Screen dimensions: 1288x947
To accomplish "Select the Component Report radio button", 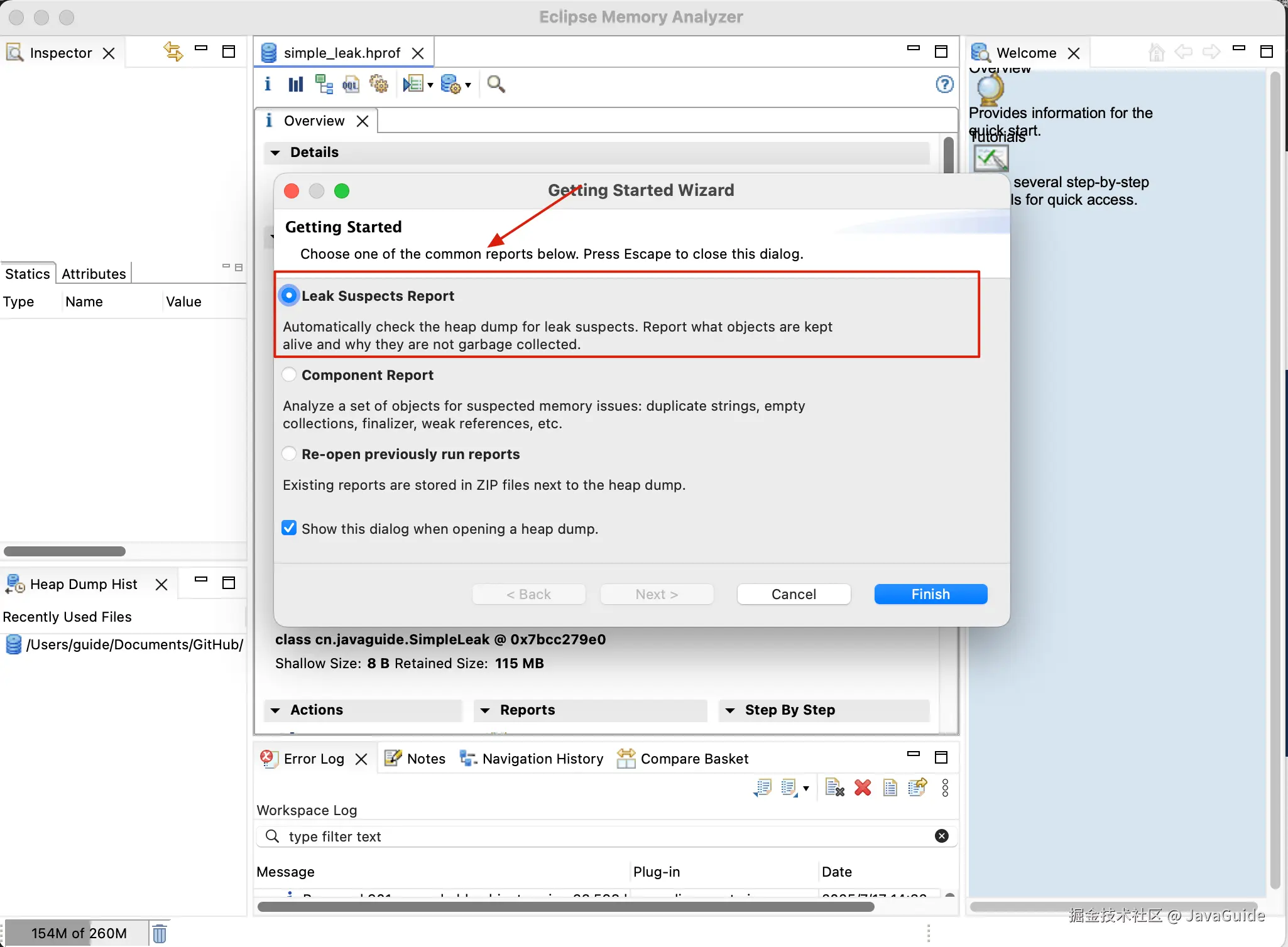I will click(x=289, y=375).
